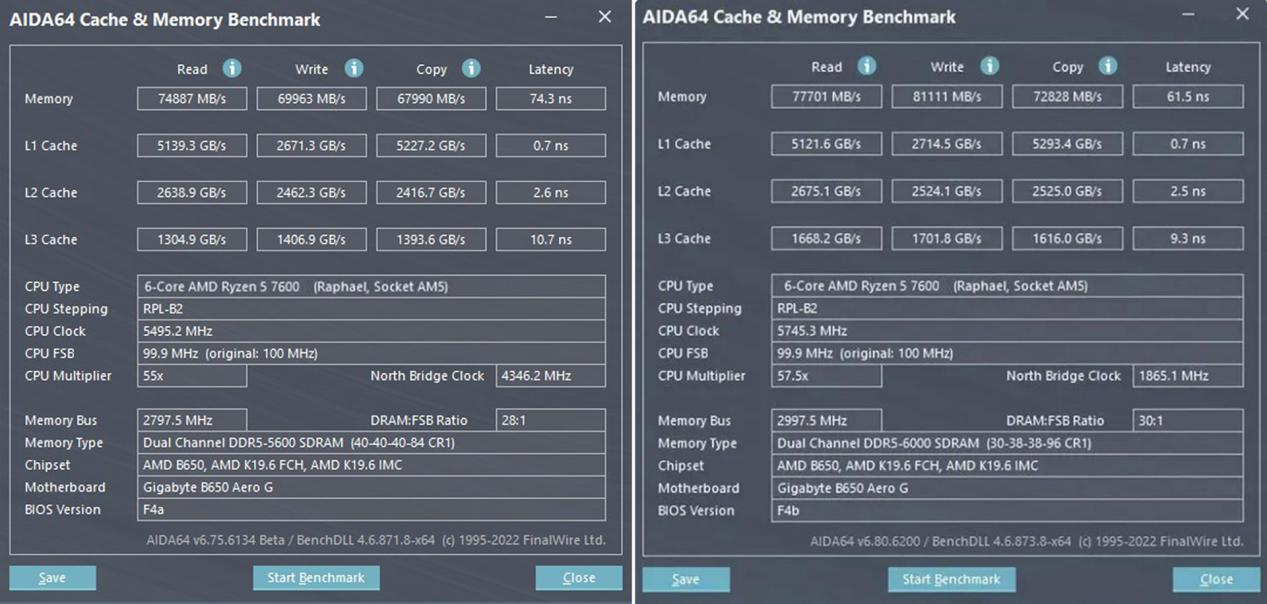Click the DRAM:FSB Ratio field showing 30:1
Image resolution: width=1267 pixels, height=604 pixels.
point(1187,421)
